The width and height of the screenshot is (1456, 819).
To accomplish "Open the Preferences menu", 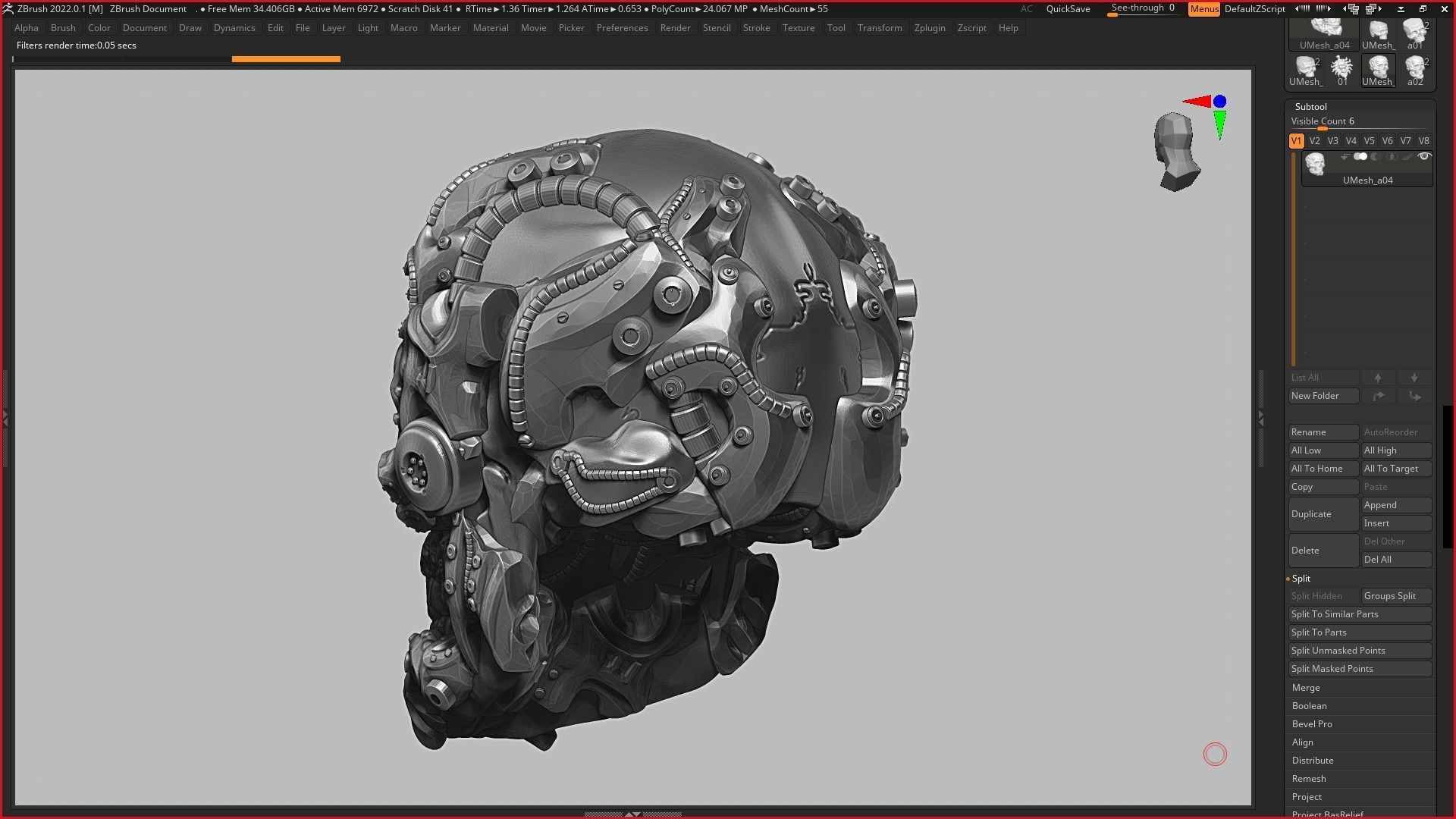I will [622, 28].
